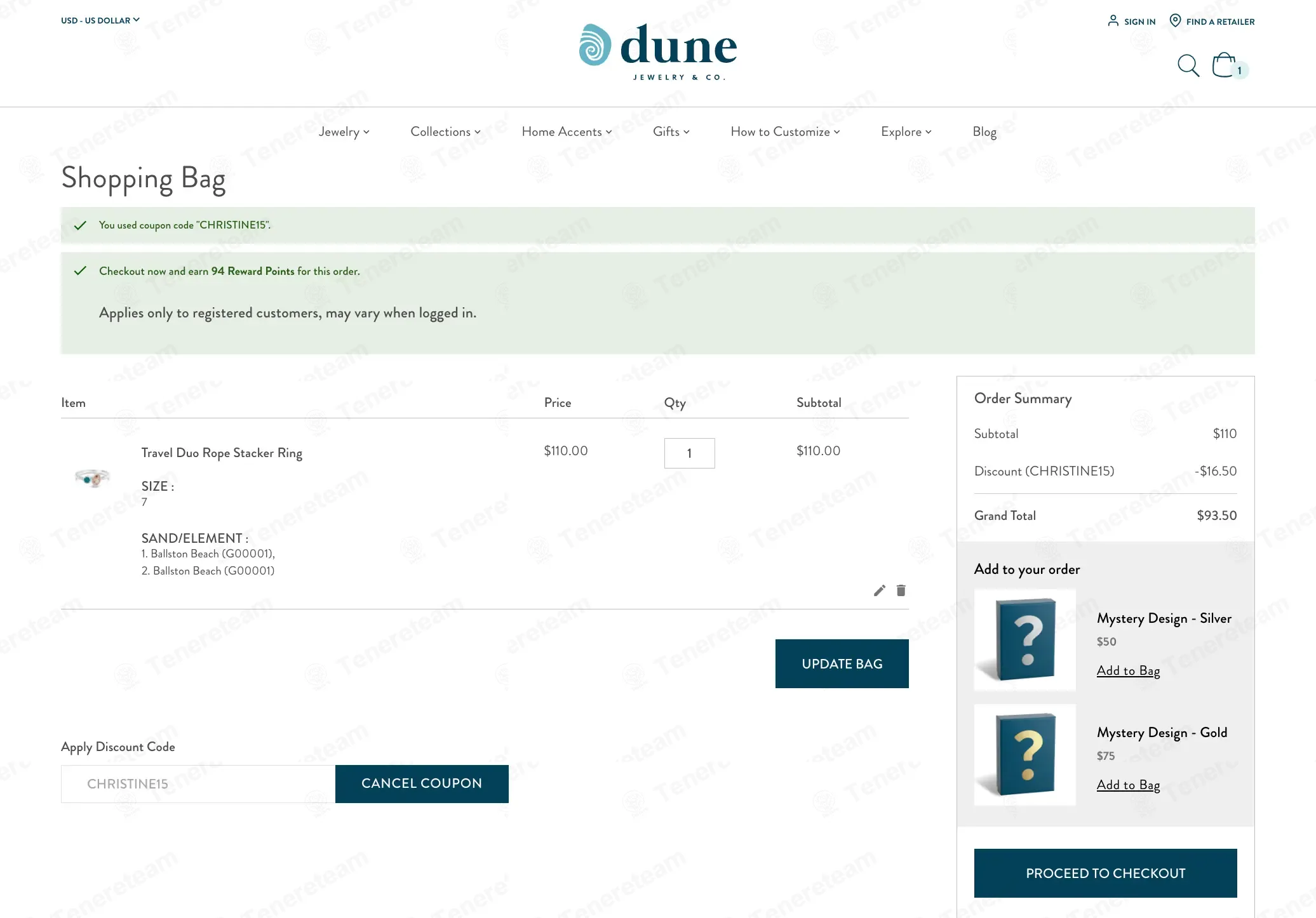Click the stacker ring product thumbnail
The height and width of the screenshot is (918, 1316).
click(x=93, y=477)
